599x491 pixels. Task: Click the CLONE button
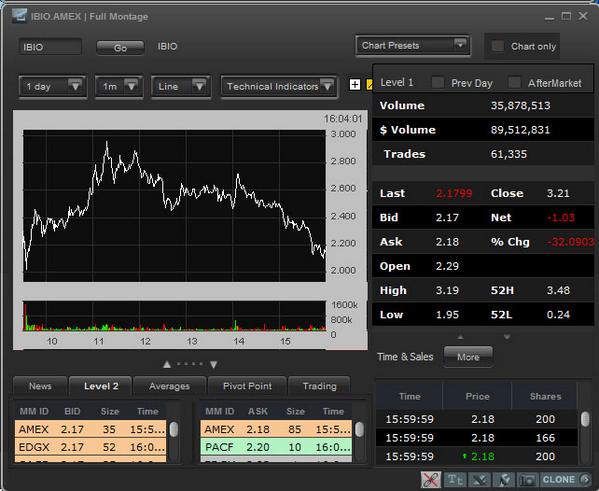[559, 479]
